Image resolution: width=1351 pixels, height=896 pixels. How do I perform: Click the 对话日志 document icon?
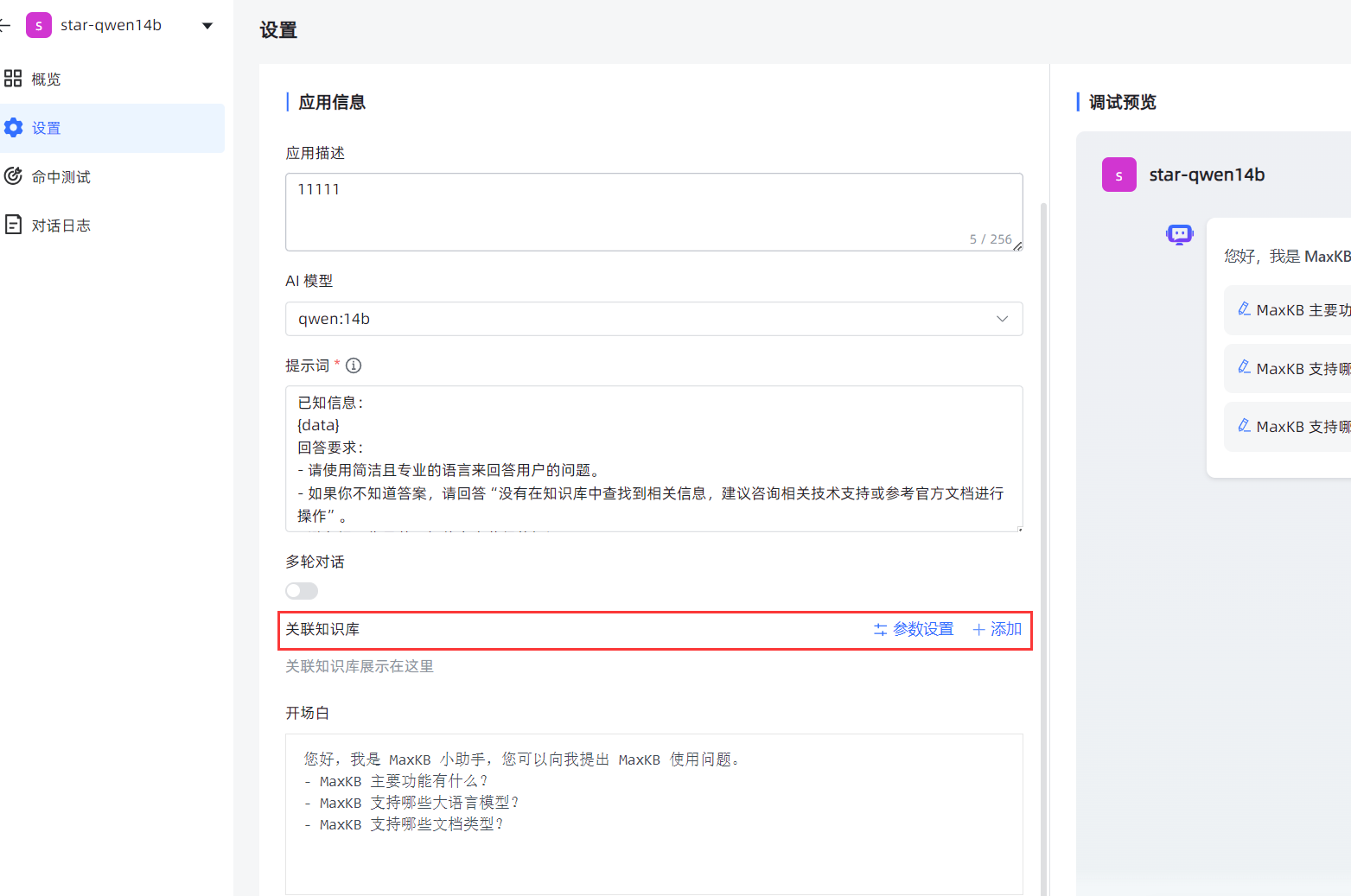[13, 225]
